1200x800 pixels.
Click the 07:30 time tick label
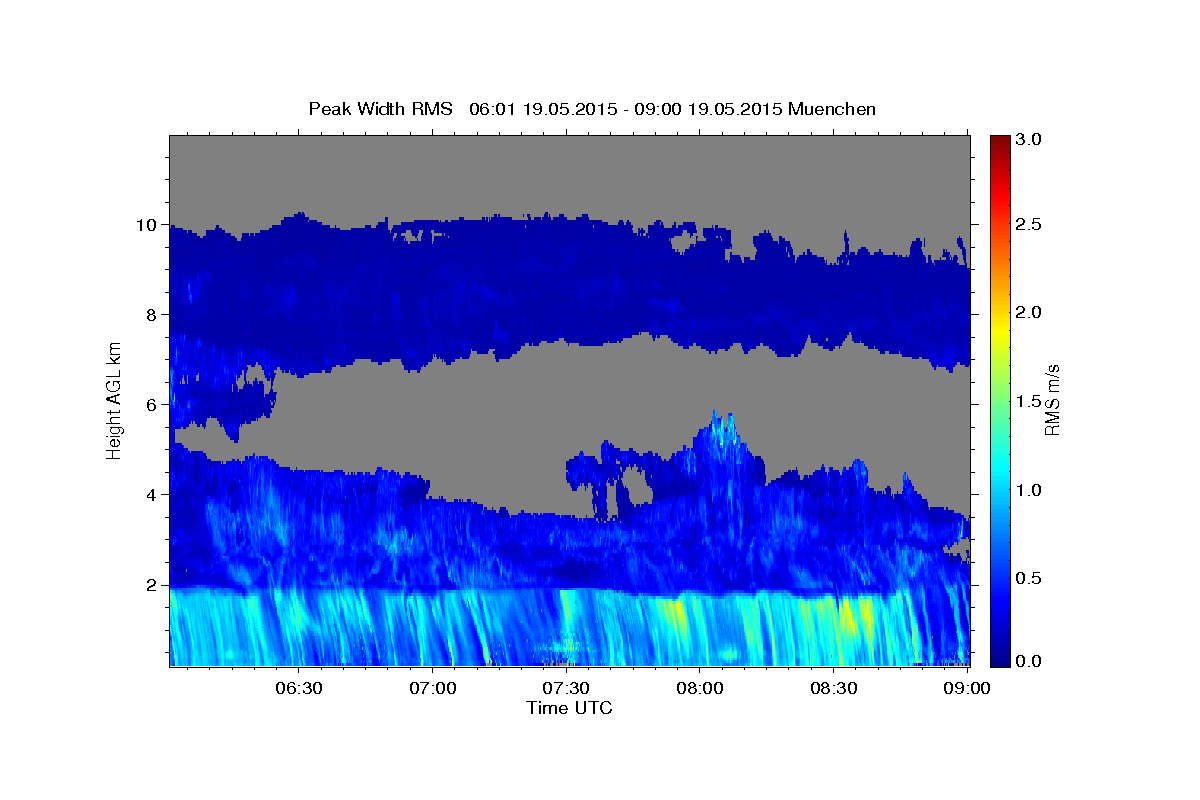click(566, 688)
